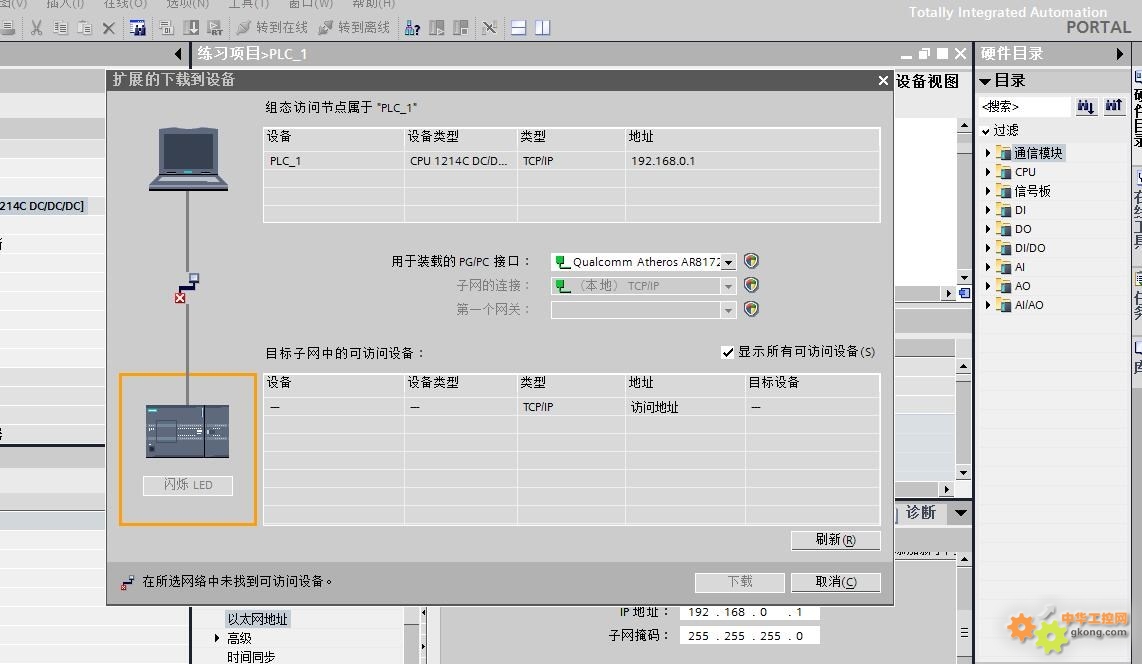Expand the AI/AO catalog folder
This screenshot has height=664, width=1142.
coord(988,305)
